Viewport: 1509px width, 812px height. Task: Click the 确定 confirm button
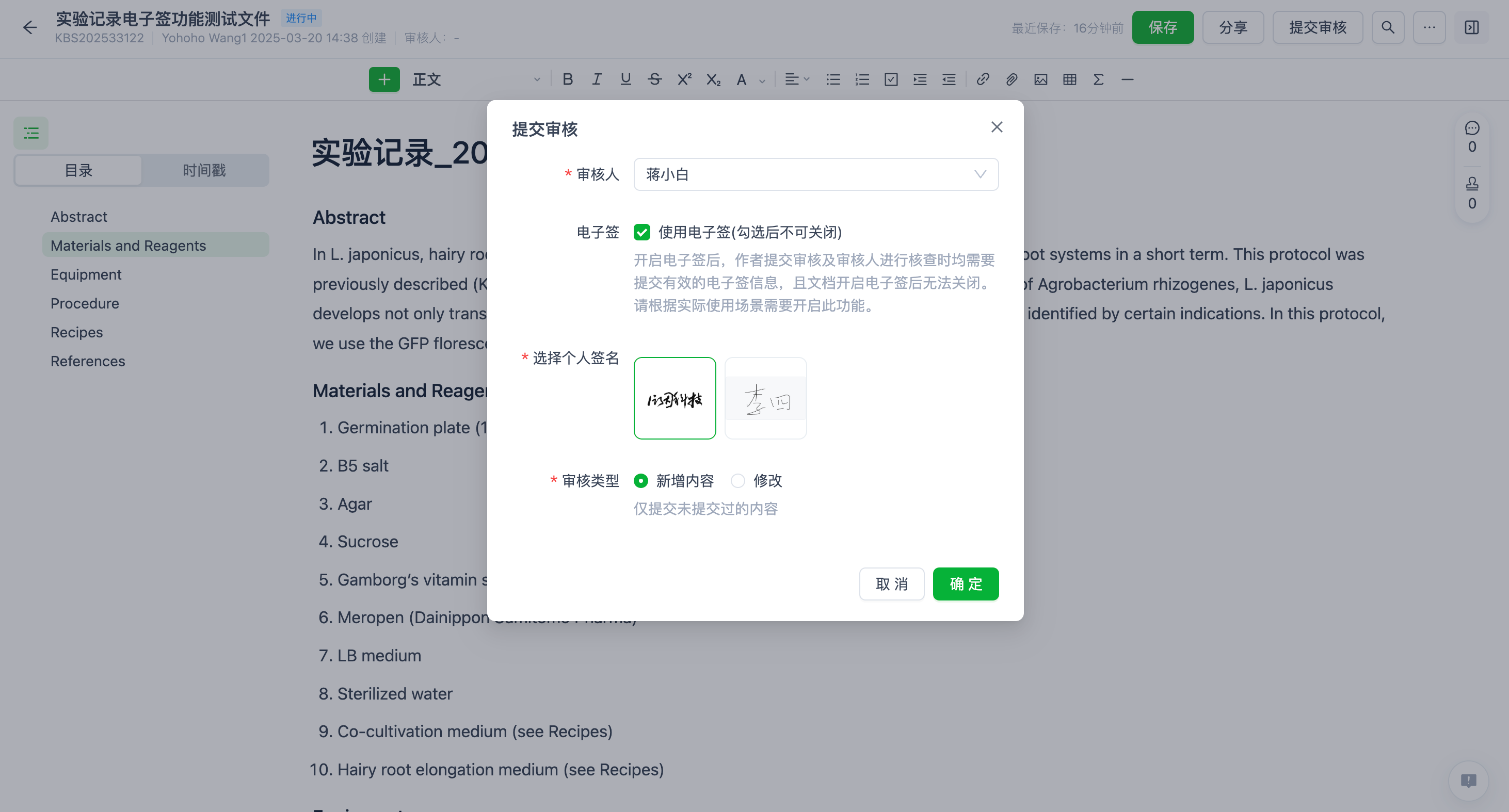tap(966, 583)
